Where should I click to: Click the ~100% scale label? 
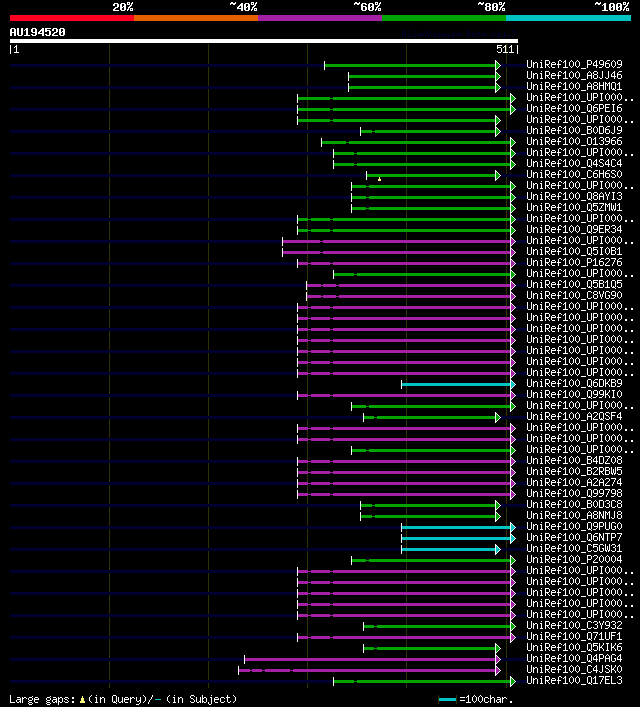pyautogui.click(x=612, y=7)
